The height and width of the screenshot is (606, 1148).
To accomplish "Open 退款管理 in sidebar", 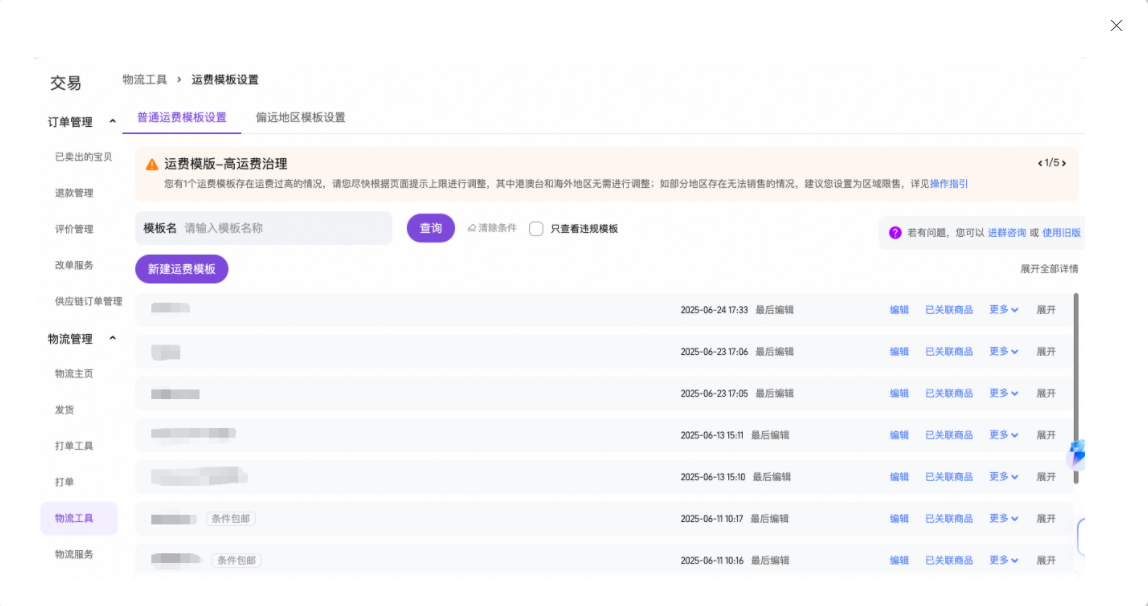I will [x=74, y=193].
